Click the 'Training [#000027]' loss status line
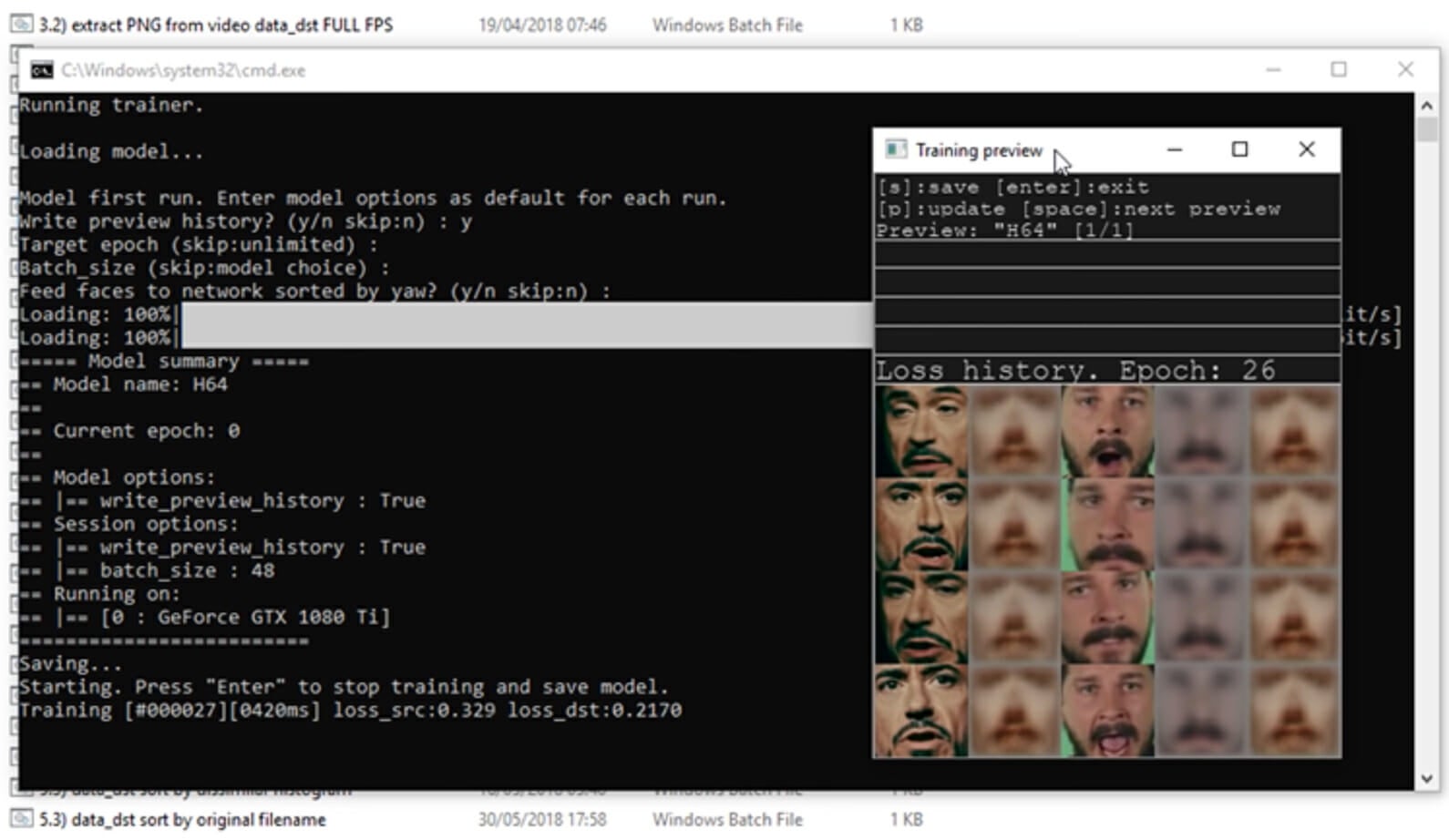Screen dimensions: 1449x840 pos(350,710)
